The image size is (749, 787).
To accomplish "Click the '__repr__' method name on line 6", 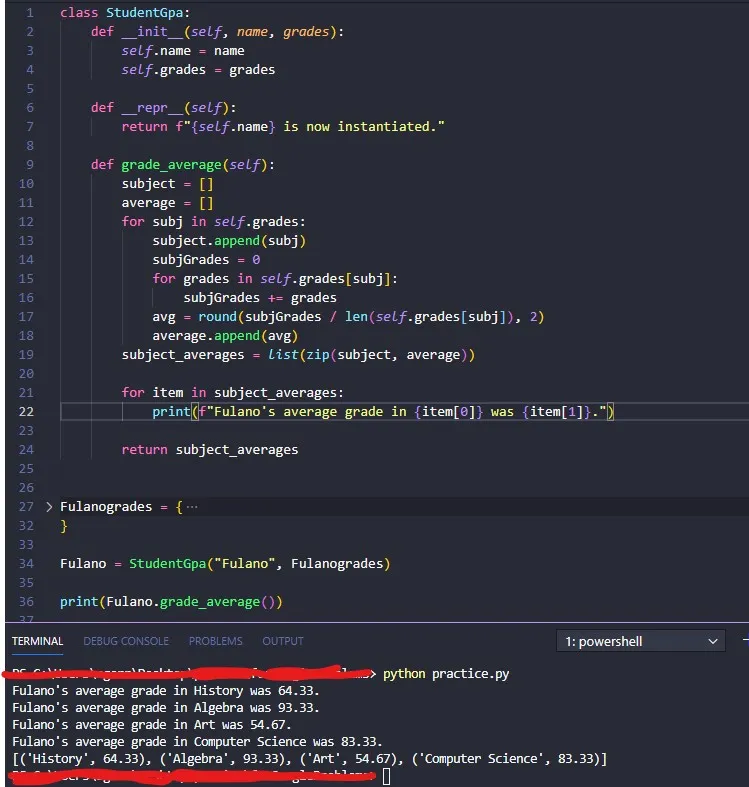I will [152, 107].
